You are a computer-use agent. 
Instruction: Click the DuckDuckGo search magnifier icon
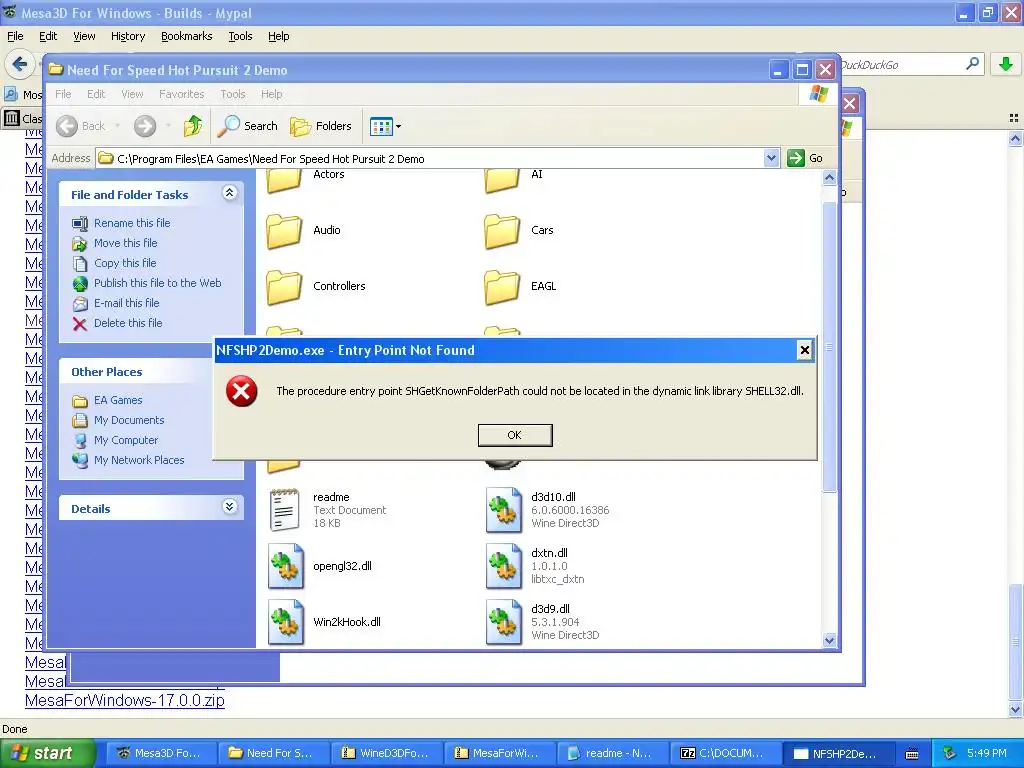click(972, 64)
